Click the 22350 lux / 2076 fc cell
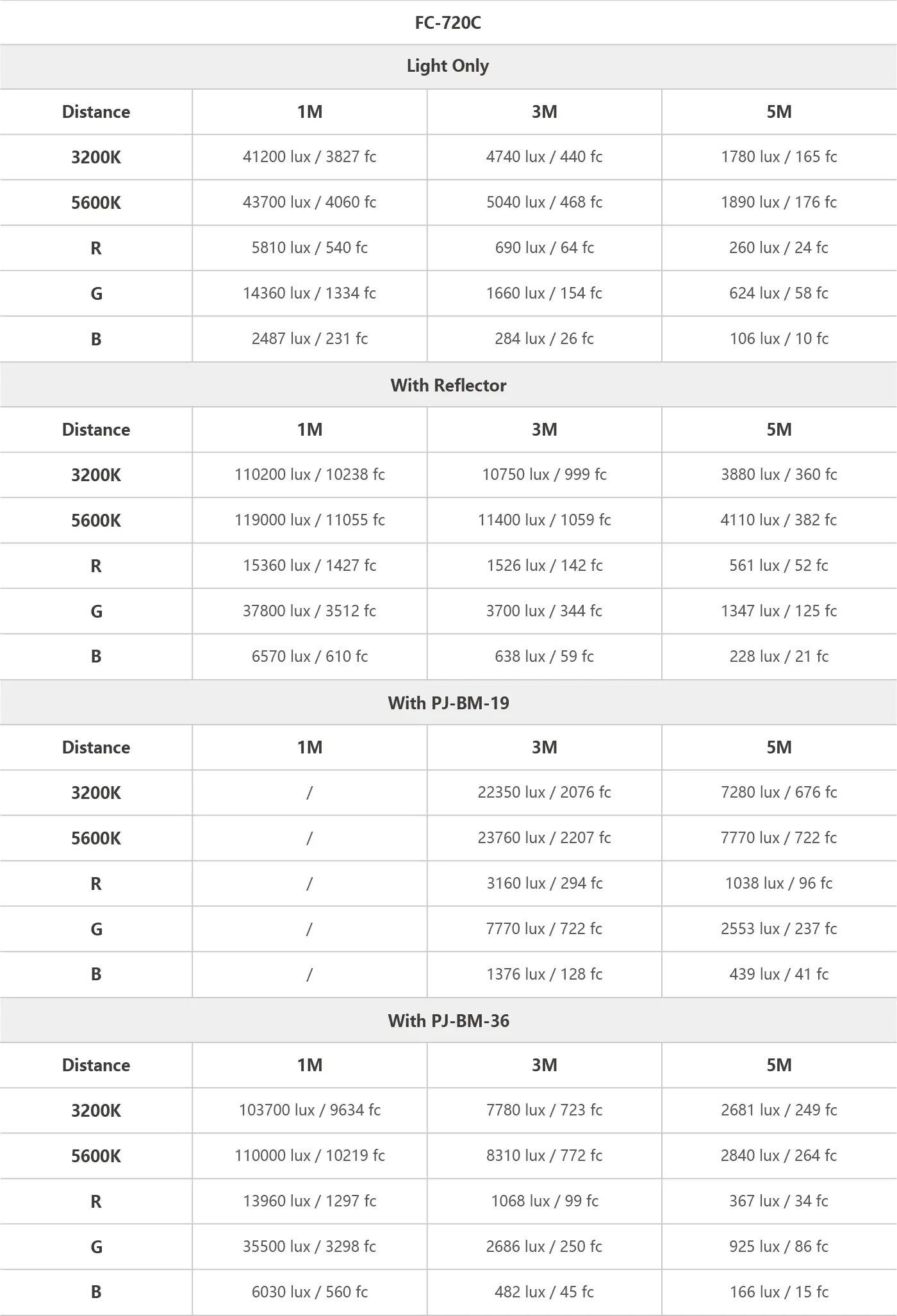Image resolution: width=897 pixels, height=1316 pixels. pyautogui.click(x=544, y=793)
